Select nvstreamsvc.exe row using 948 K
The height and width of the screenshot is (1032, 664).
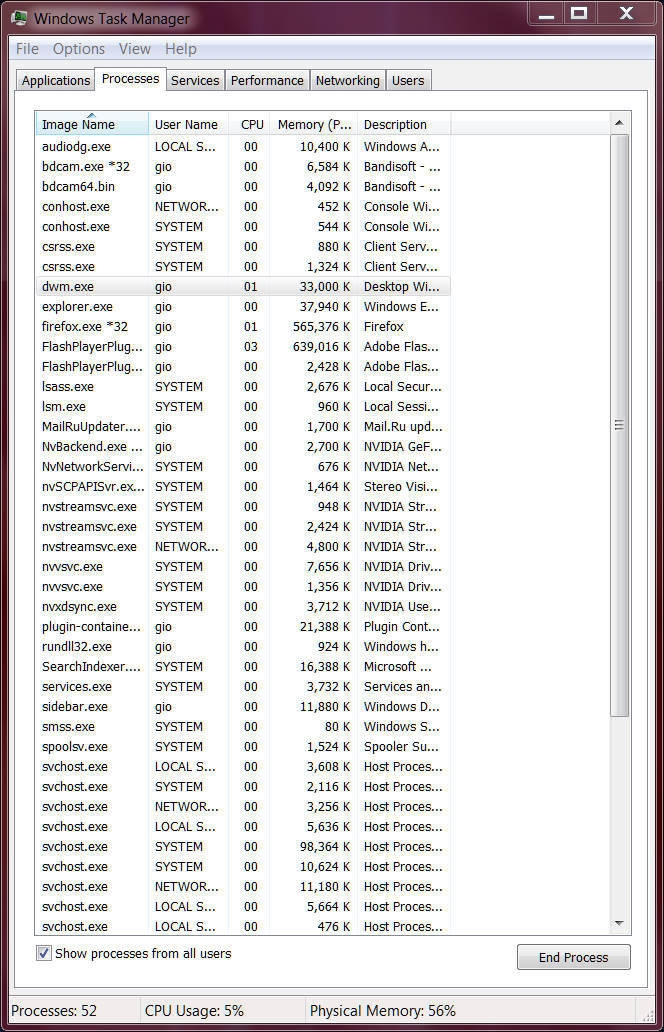(x=243, y=507)
